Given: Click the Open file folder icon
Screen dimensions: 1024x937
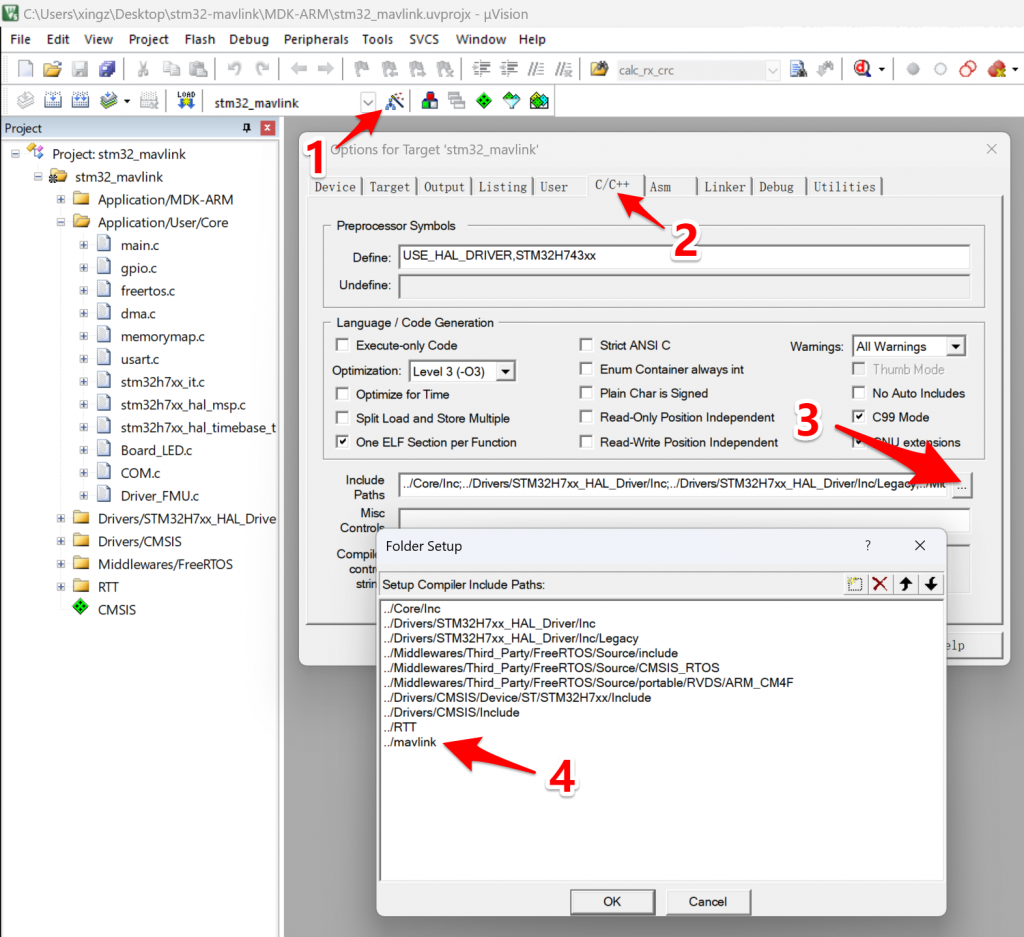Looking at the screenshot, I should tap(52, 69).
